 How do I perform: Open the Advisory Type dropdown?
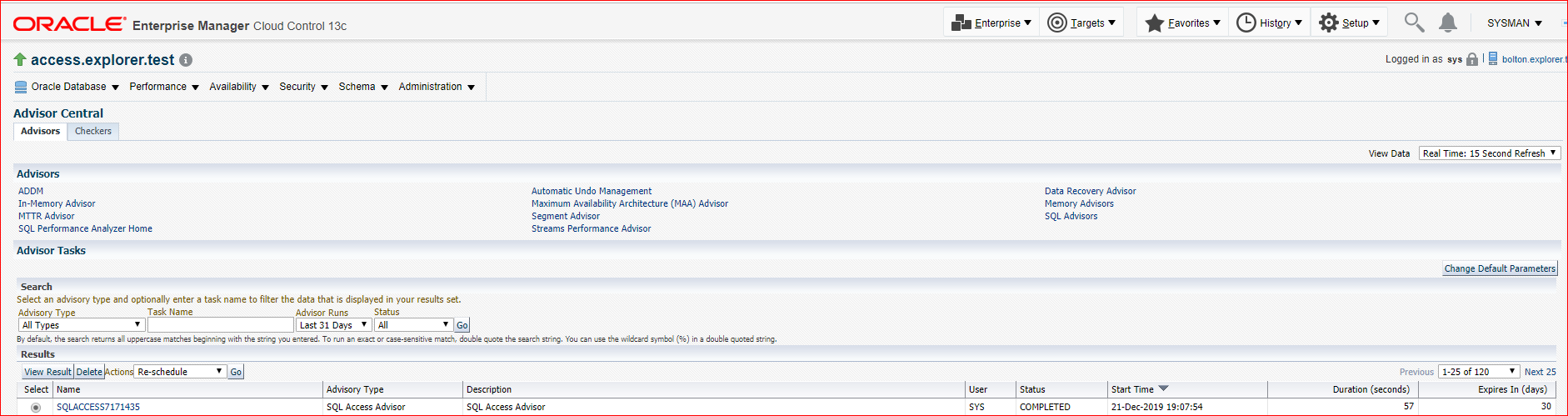click(x=82, y=325)
